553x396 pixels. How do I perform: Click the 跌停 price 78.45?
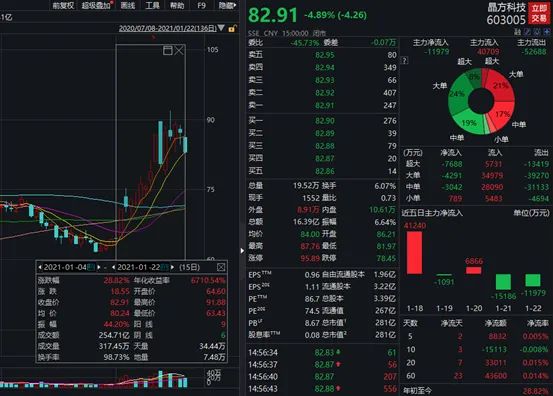[x=386, y=258]
